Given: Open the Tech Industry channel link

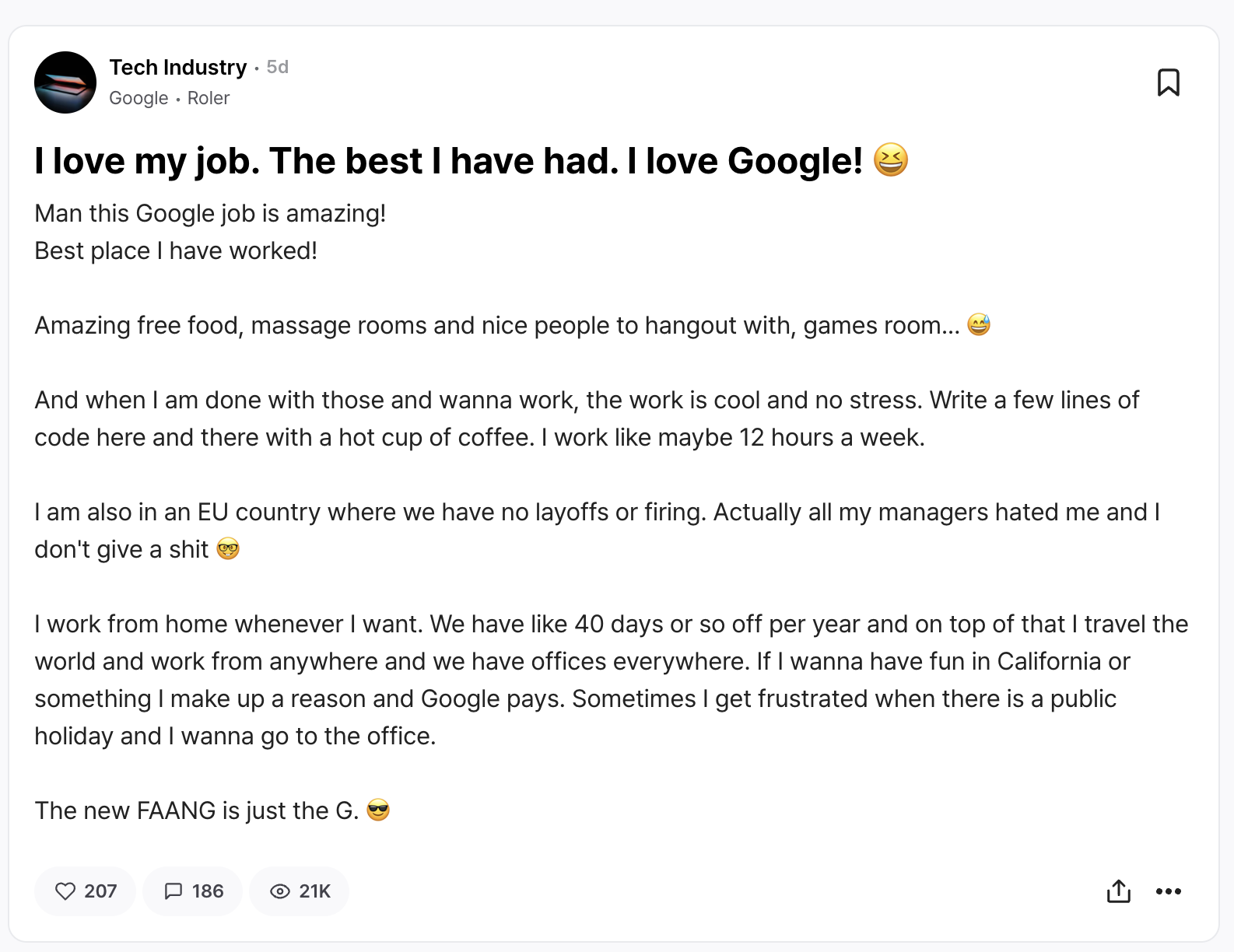Looking at the screenshot, I should pos(177,68).
